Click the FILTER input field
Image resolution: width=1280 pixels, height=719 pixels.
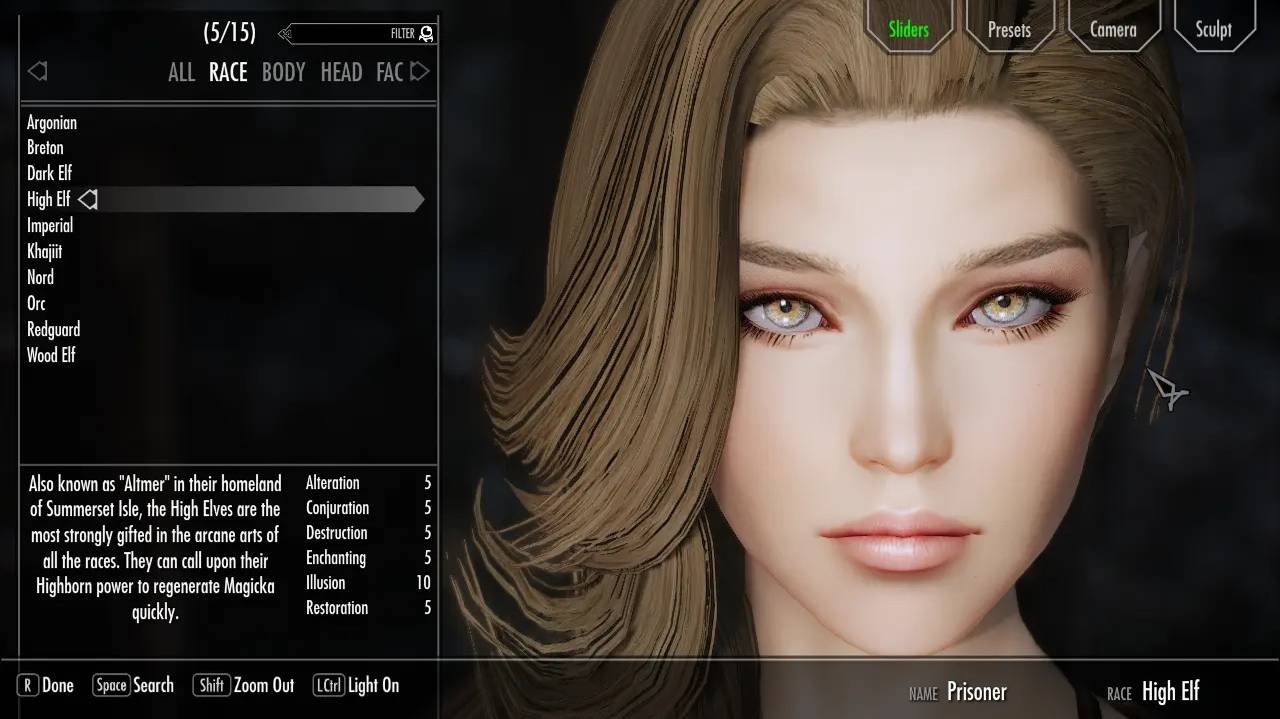point(358,34)
